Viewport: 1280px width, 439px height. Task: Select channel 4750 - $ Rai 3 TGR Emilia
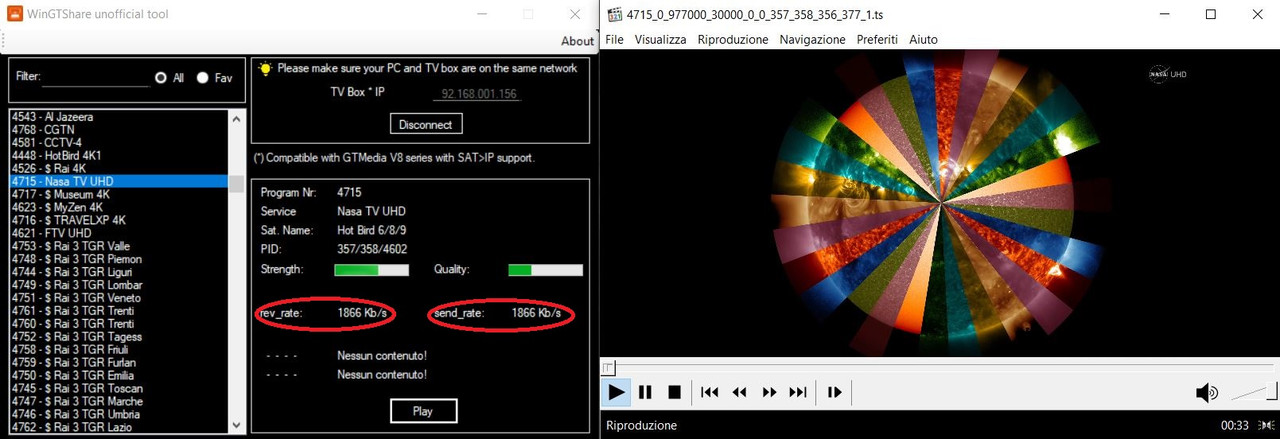click(x=119, y=375)
